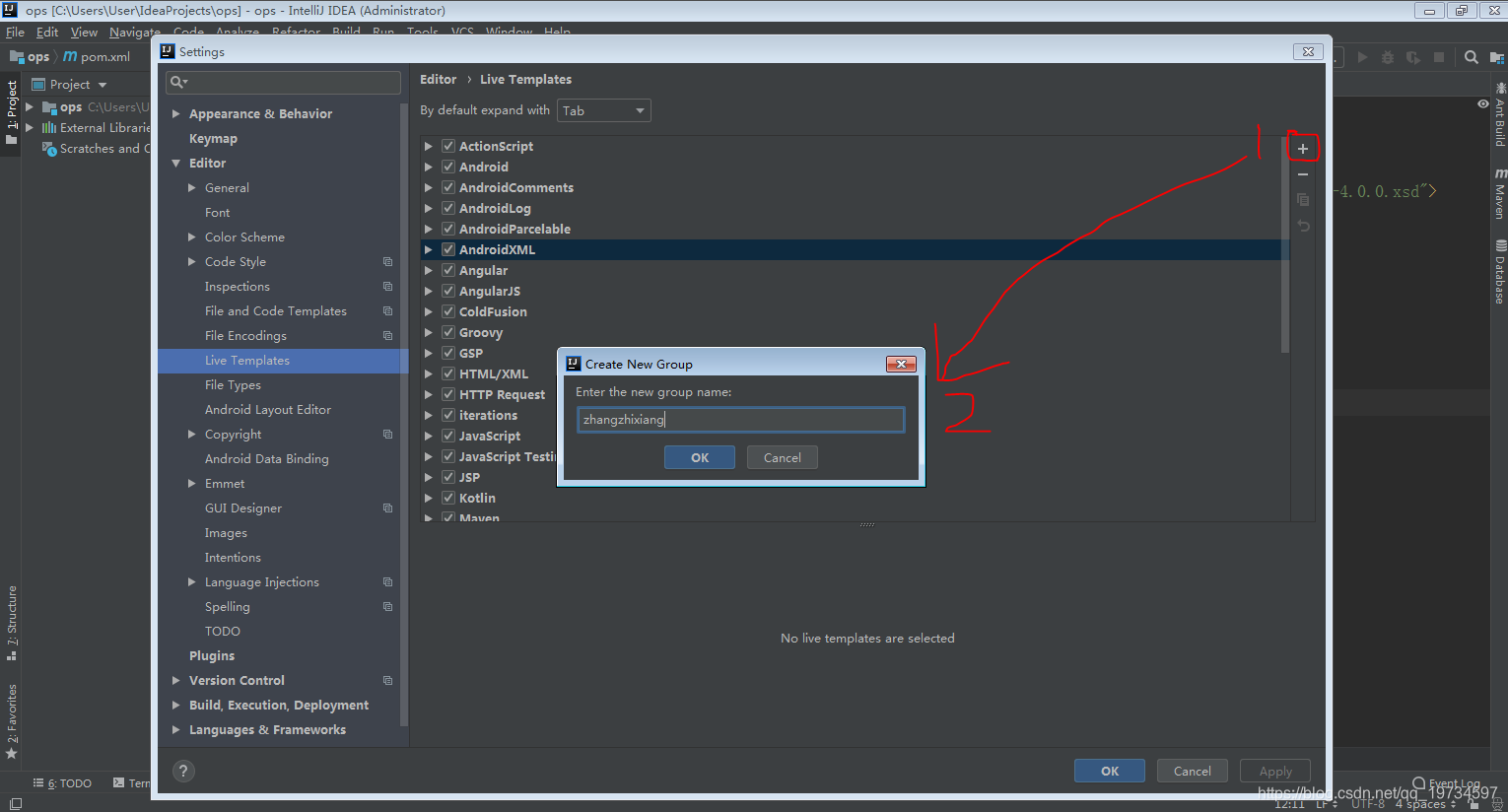Open the TODO tool window at bottom
Screen dimensions: 1508x812
[62, 783]
